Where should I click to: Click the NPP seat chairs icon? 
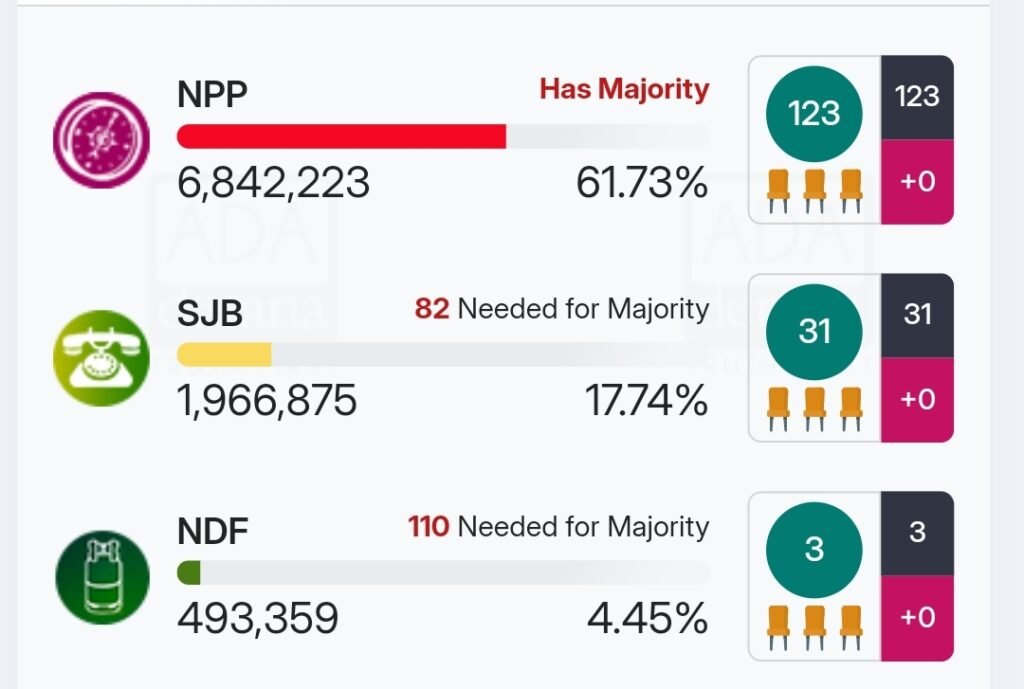pyautogui.click(x=814, y=189)
